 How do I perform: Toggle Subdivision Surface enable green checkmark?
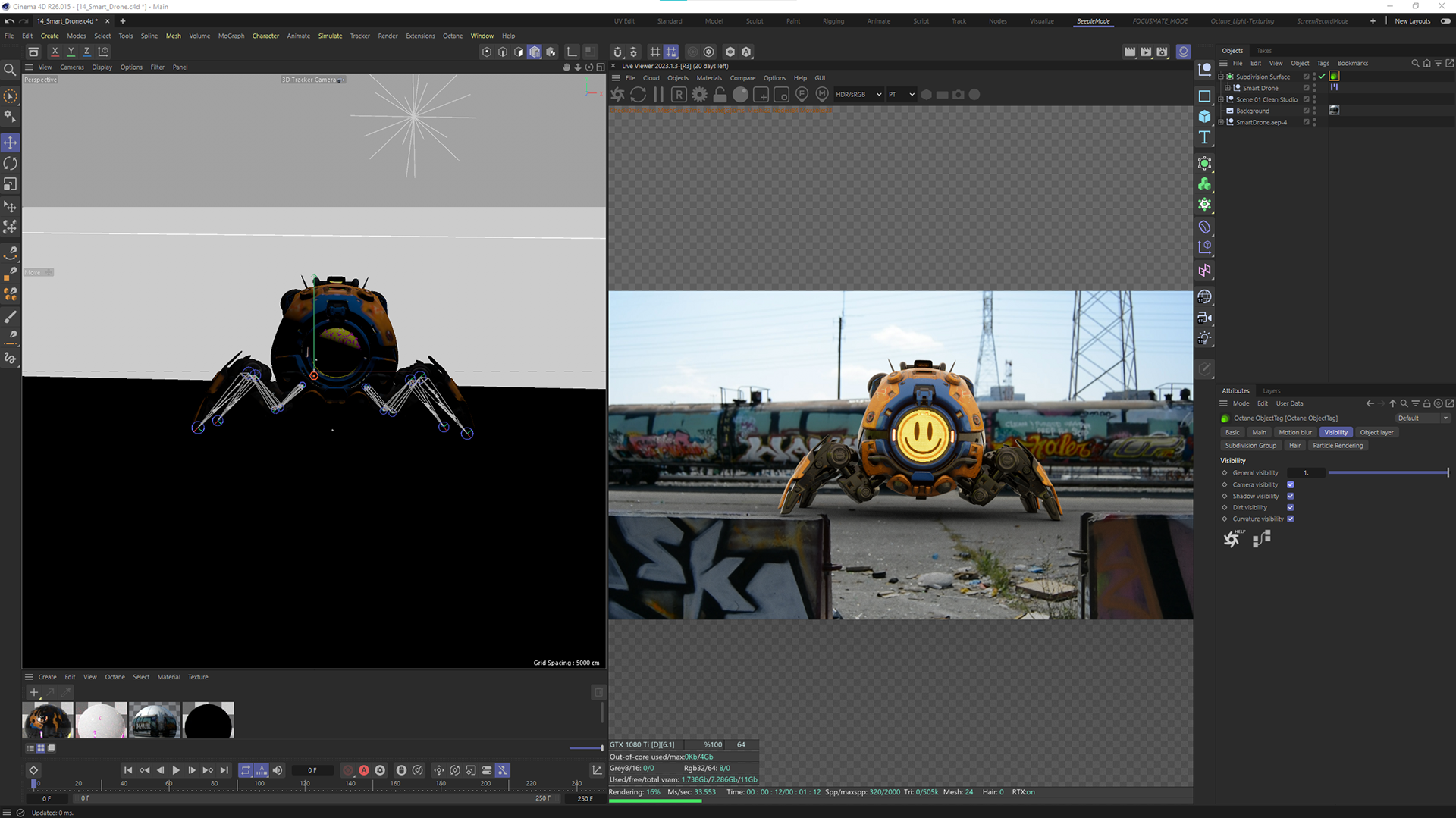[x=1322, y=77]
